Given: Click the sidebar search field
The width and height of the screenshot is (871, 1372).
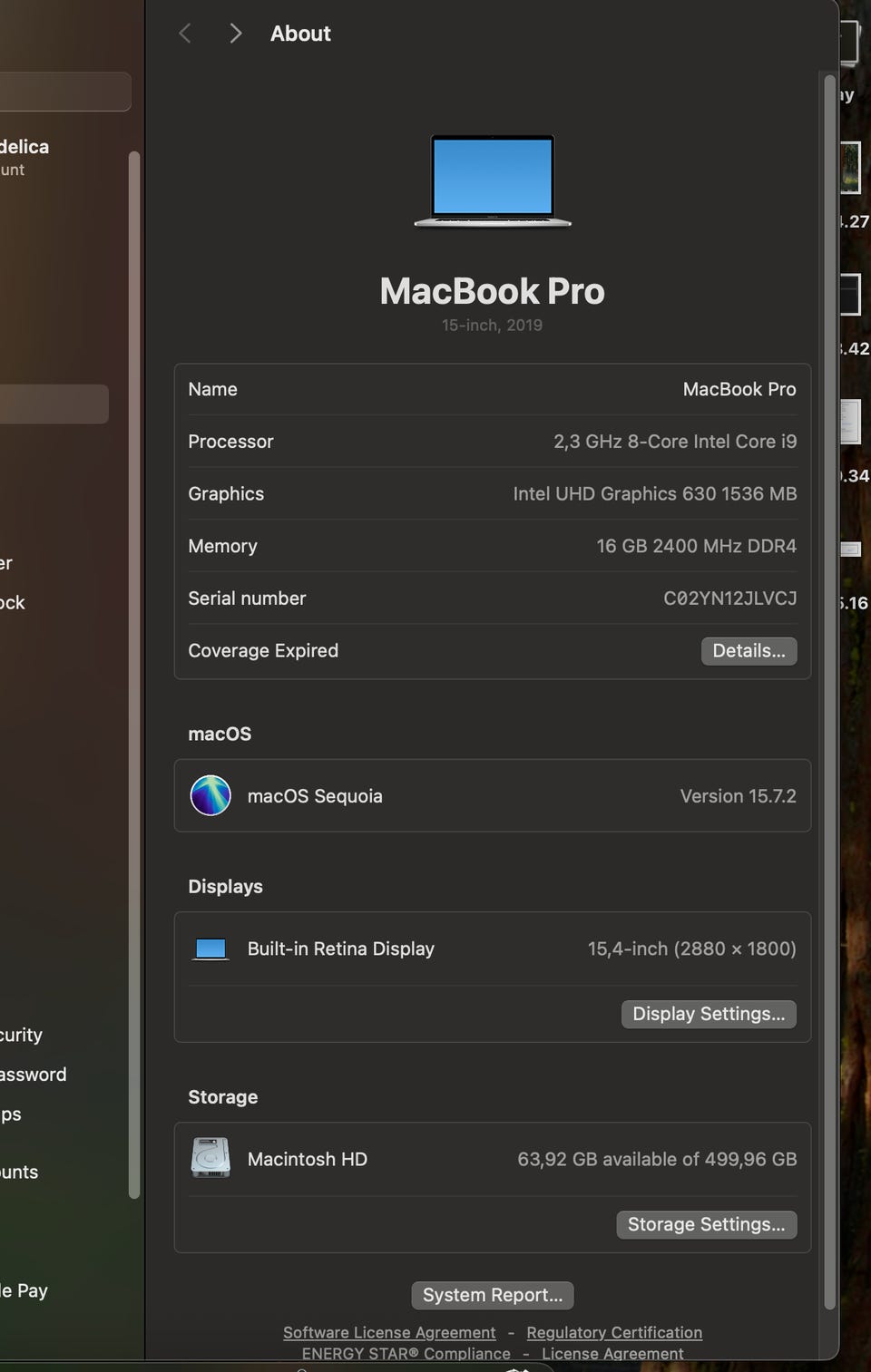Looking at the screenshot, I should point(65,92).
